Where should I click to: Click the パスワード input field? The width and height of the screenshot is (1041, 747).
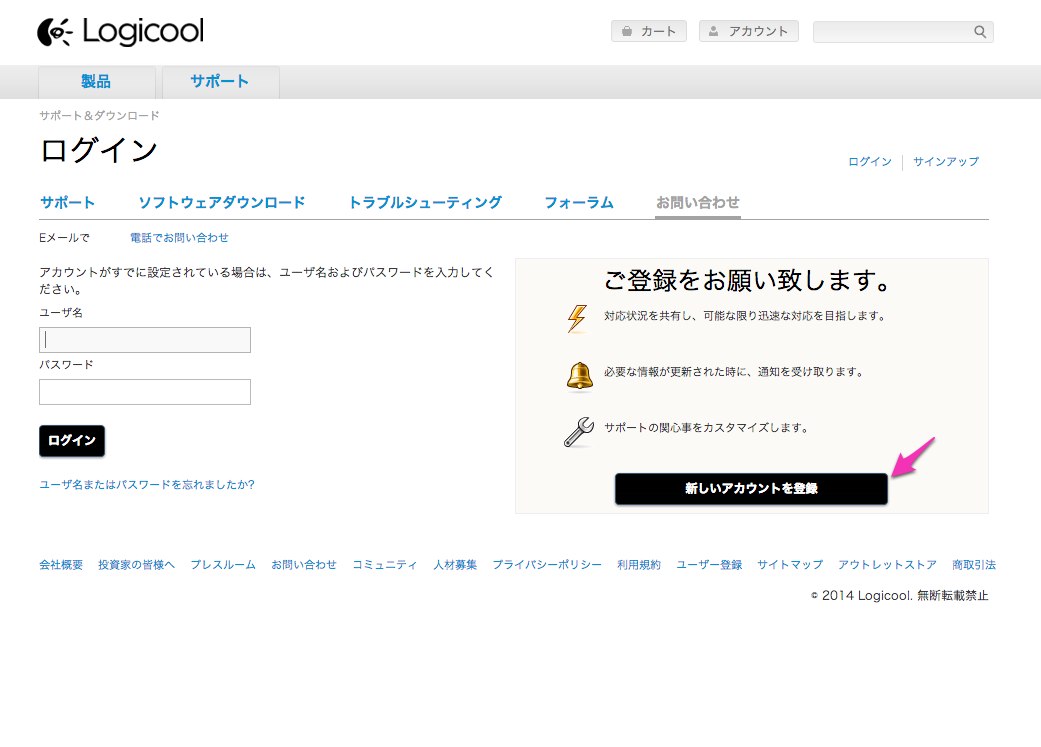[144, 391]
